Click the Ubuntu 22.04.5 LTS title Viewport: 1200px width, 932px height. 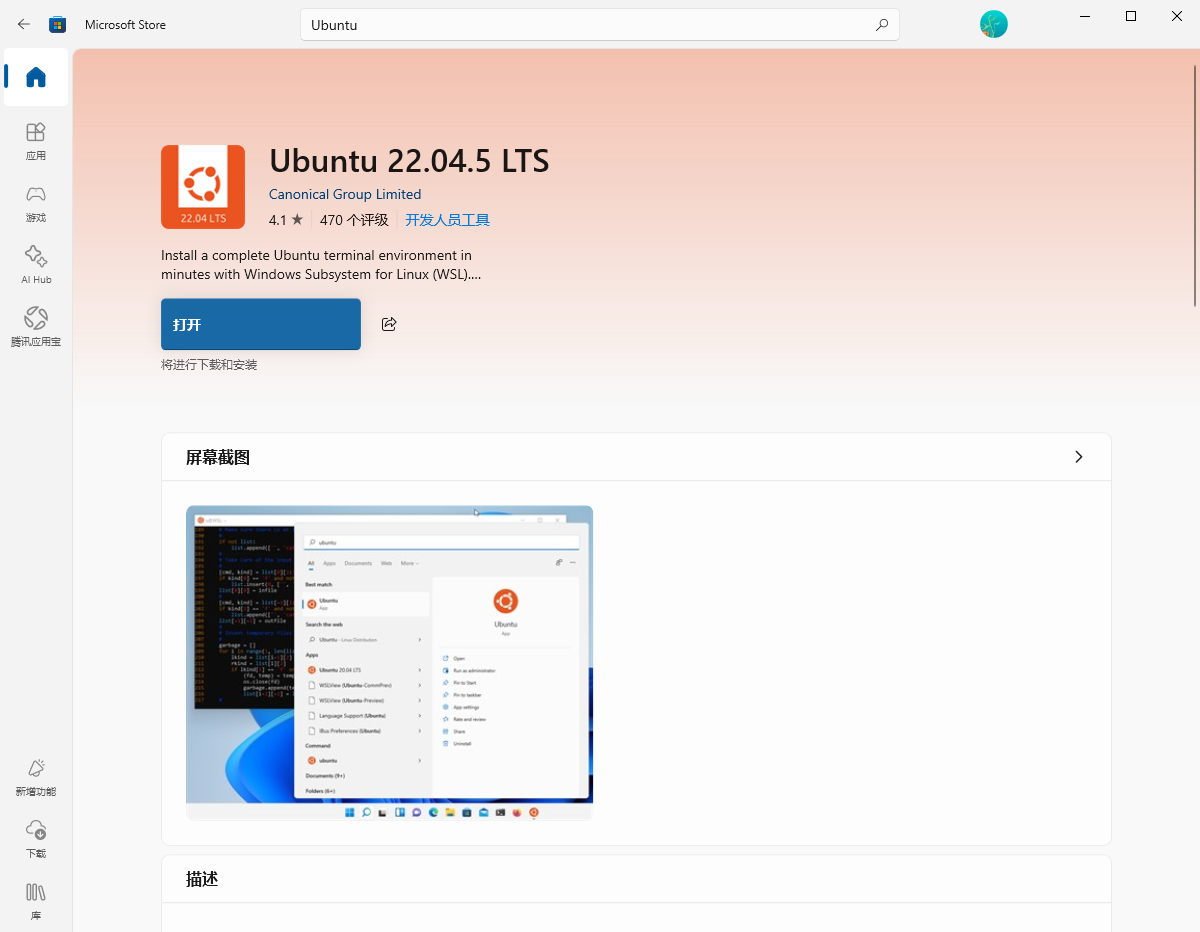[x=409, y=161]
